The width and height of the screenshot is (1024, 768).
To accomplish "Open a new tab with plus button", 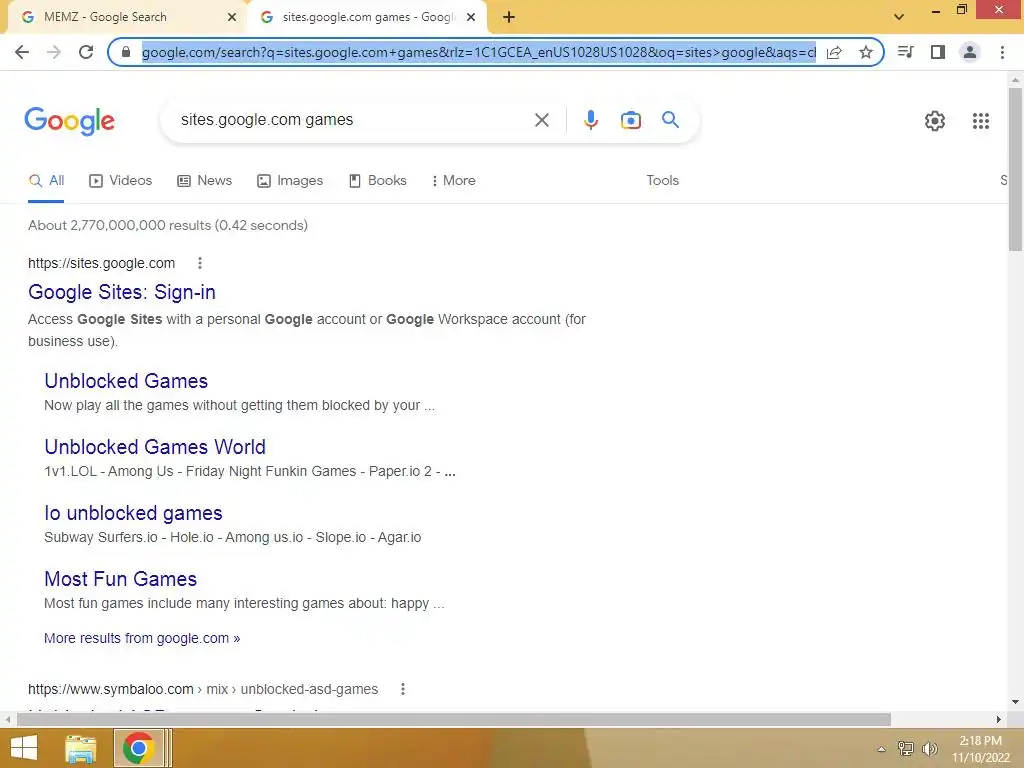I will point(509,17).
